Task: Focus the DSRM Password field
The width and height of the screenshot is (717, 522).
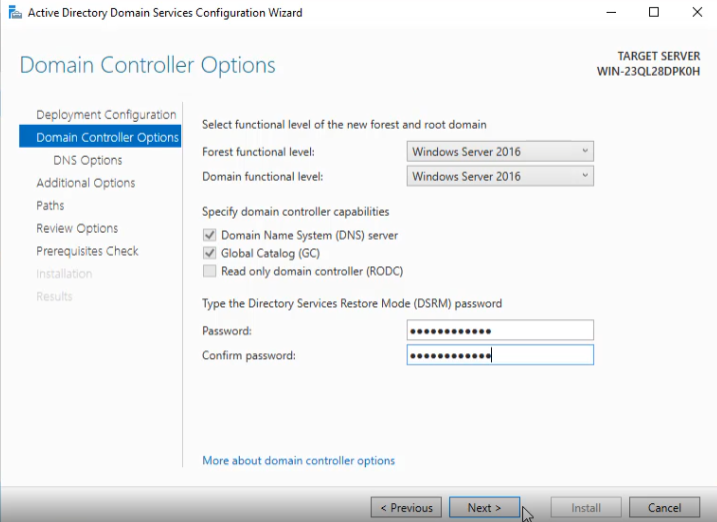Action: 500,330
